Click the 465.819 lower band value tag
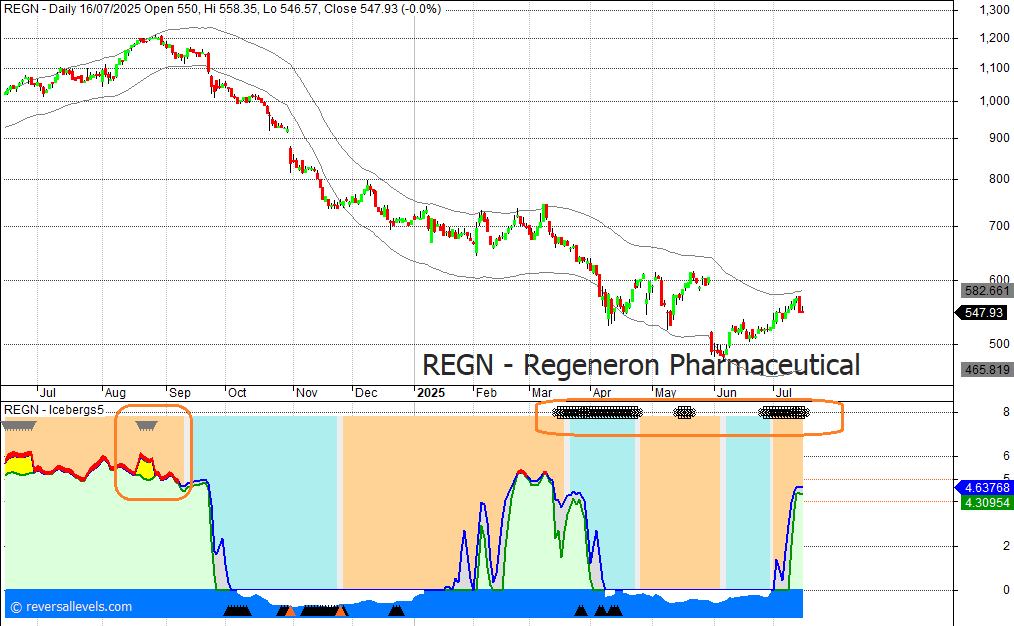 point(987,370)
